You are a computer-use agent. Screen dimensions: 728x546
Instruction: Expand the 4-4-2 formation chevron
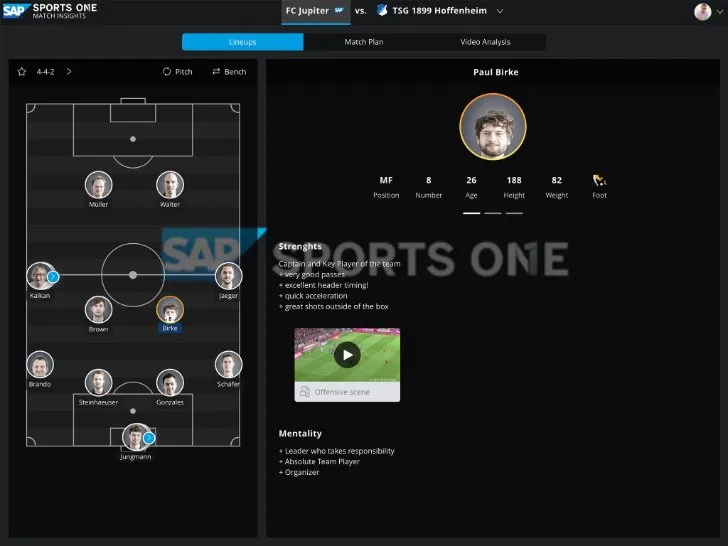(69, 72)
